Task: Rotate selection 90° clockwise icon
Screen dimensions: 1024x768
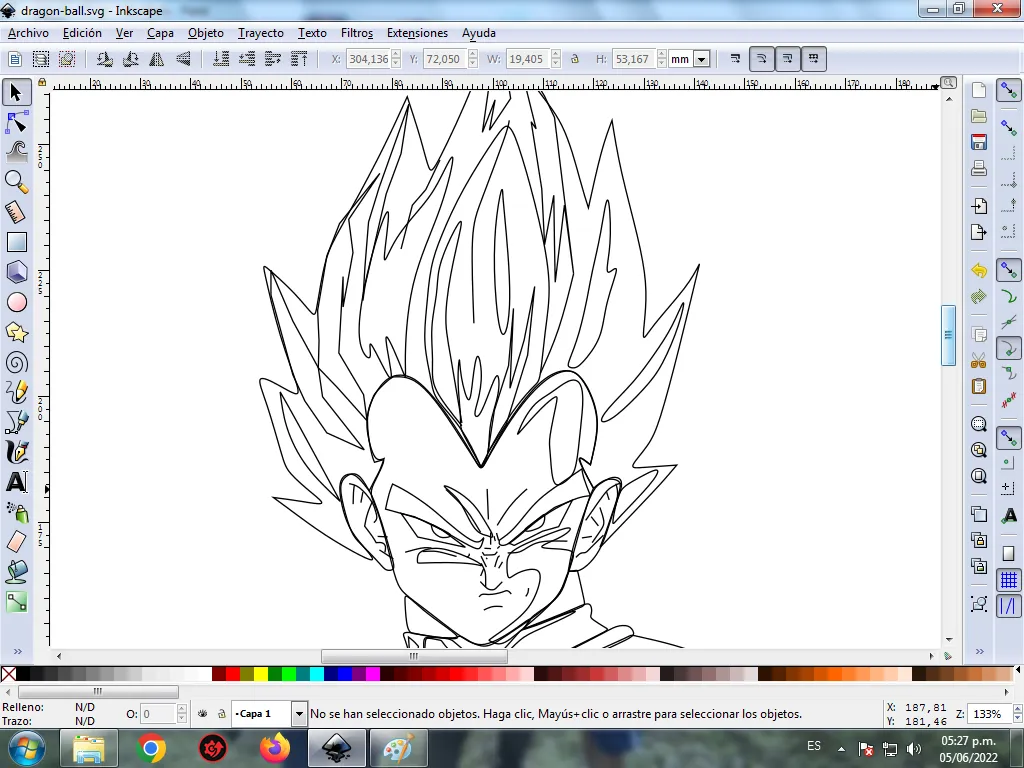Action: pos(131,59)
